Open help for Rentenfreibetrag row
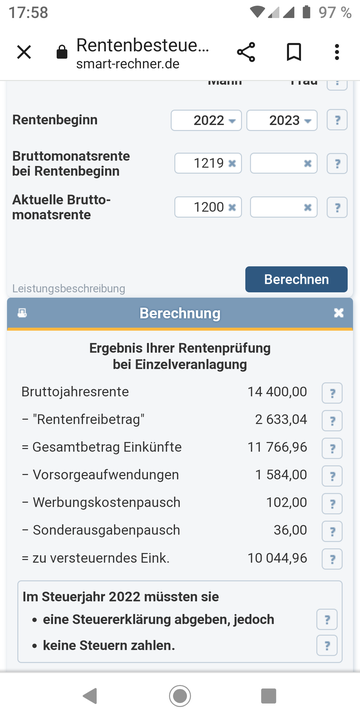Screen dimensions: 360x720 click(x=332, y=421)
